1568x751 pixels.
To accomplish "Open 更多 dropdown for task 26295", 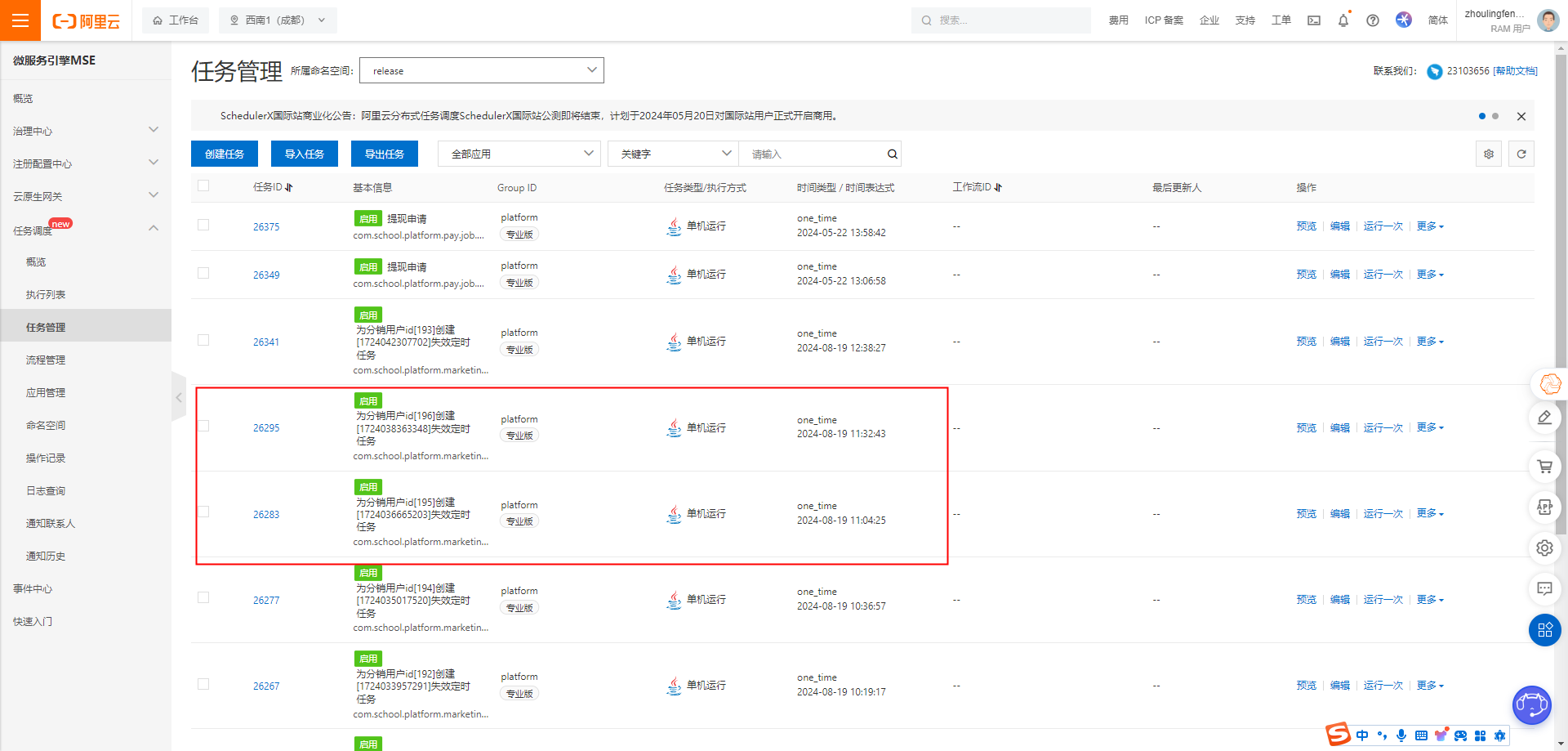I will click(x=1430, y=427).
